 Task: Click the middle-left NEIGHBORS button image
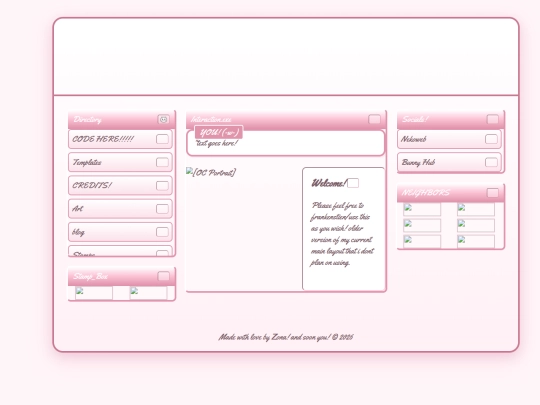coord(422,226)
